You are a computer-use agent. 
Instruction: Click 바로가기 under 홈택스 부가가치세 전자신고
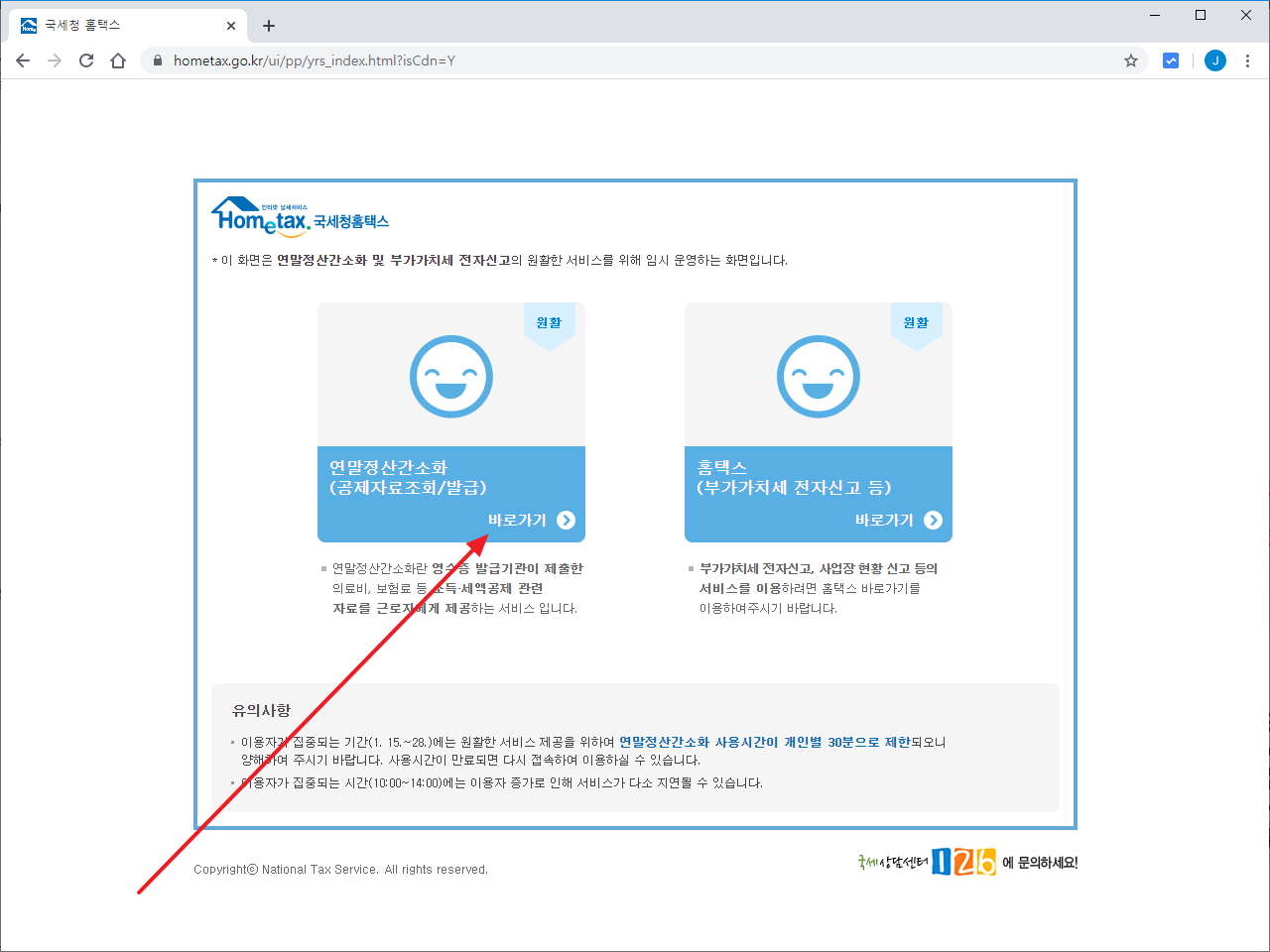coord(884,520)
